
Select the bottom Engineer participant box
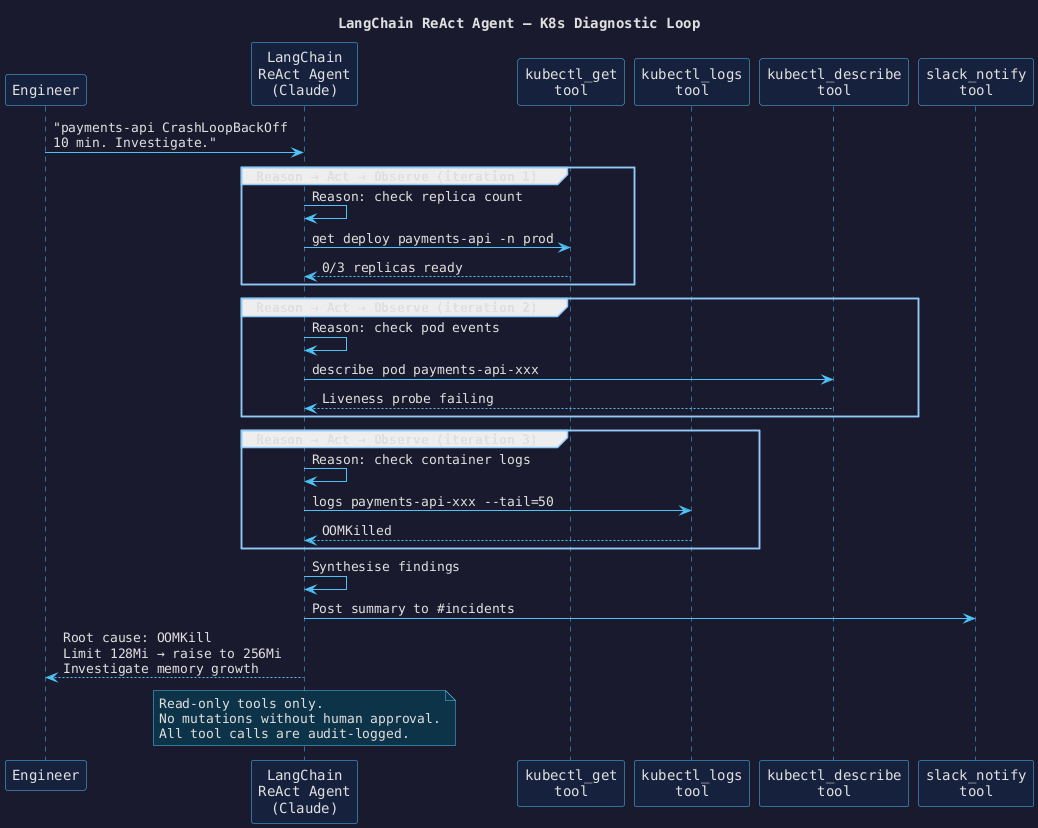[45, 775]
